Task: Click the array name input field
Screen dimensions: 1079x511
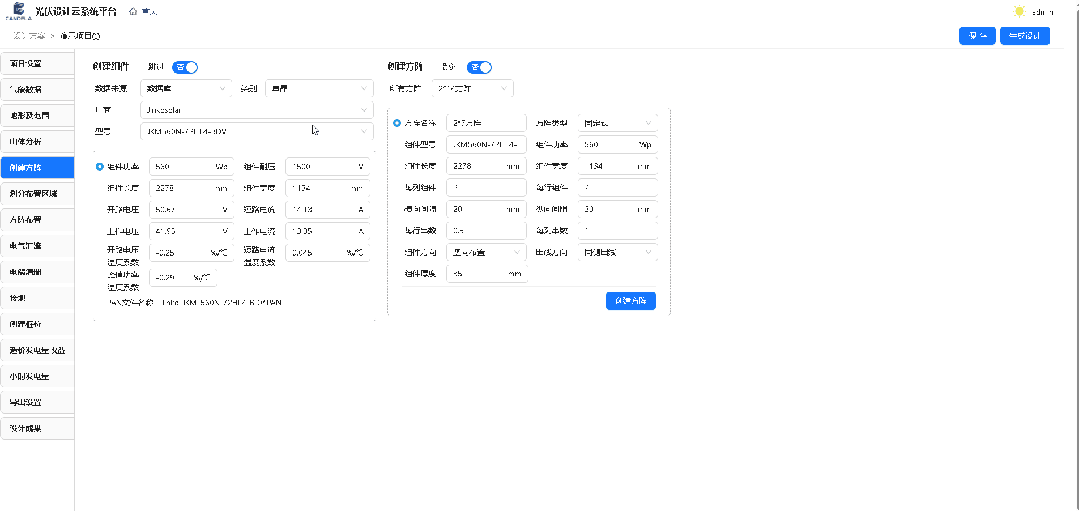Action: [487, 123]
